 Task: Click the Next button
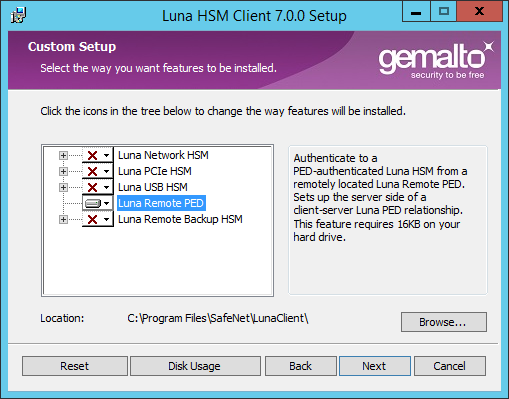[x=375, y=366]
